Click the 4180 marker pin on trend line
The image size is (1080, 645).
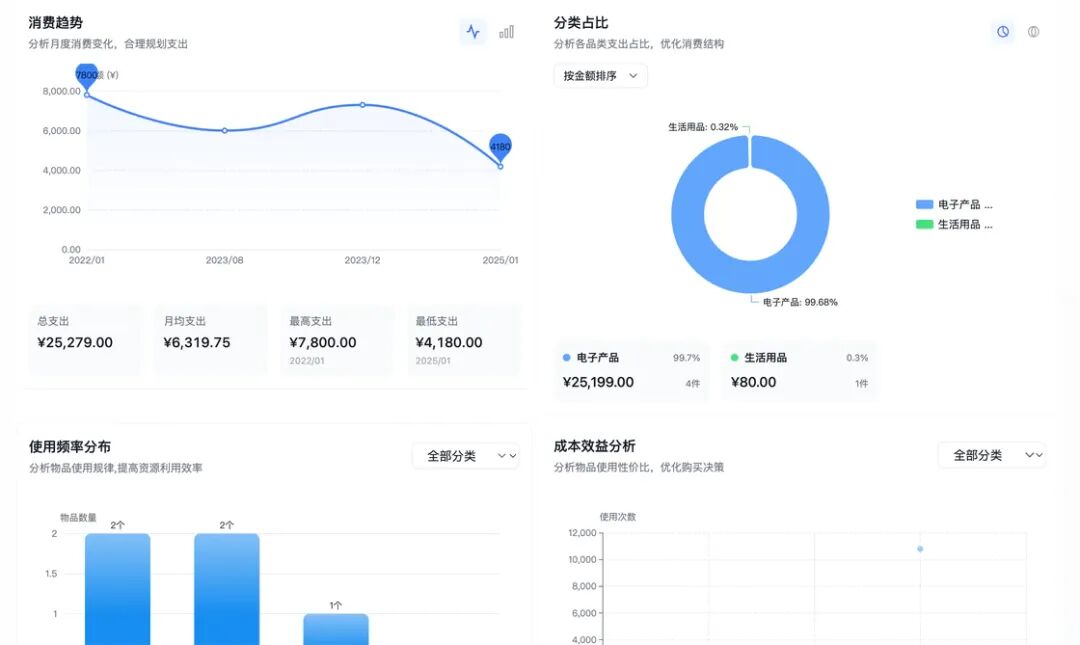[x=500, y=147]
